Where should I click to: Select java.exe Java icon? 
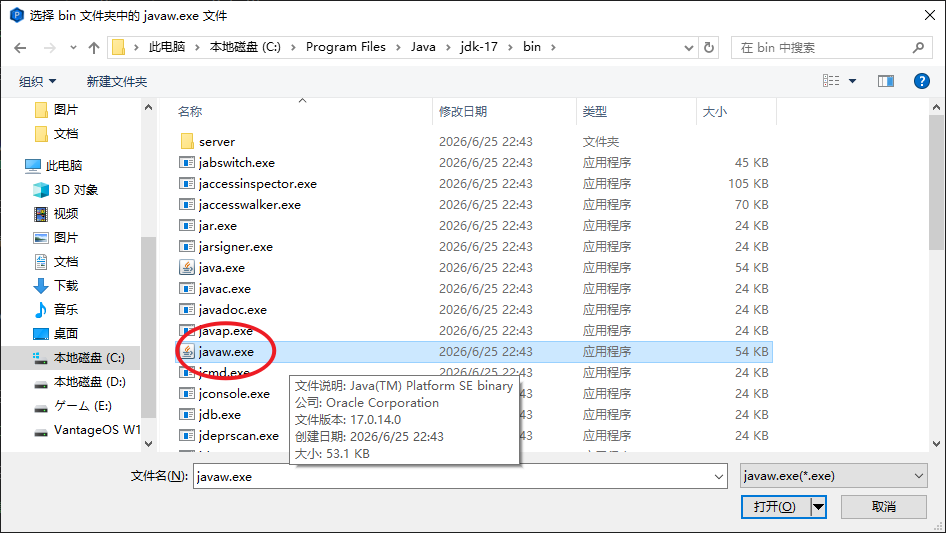coord(187,268)
